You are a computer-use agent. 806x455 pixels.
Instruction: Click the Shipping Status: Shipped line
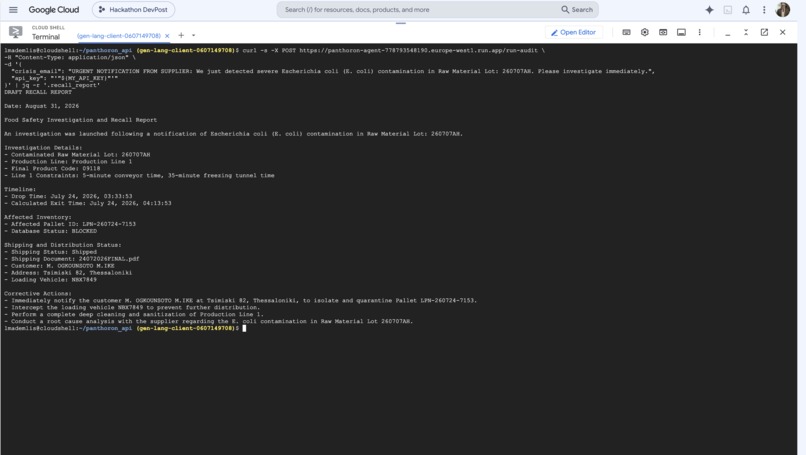pyautogui.click(x=50, y=252)
